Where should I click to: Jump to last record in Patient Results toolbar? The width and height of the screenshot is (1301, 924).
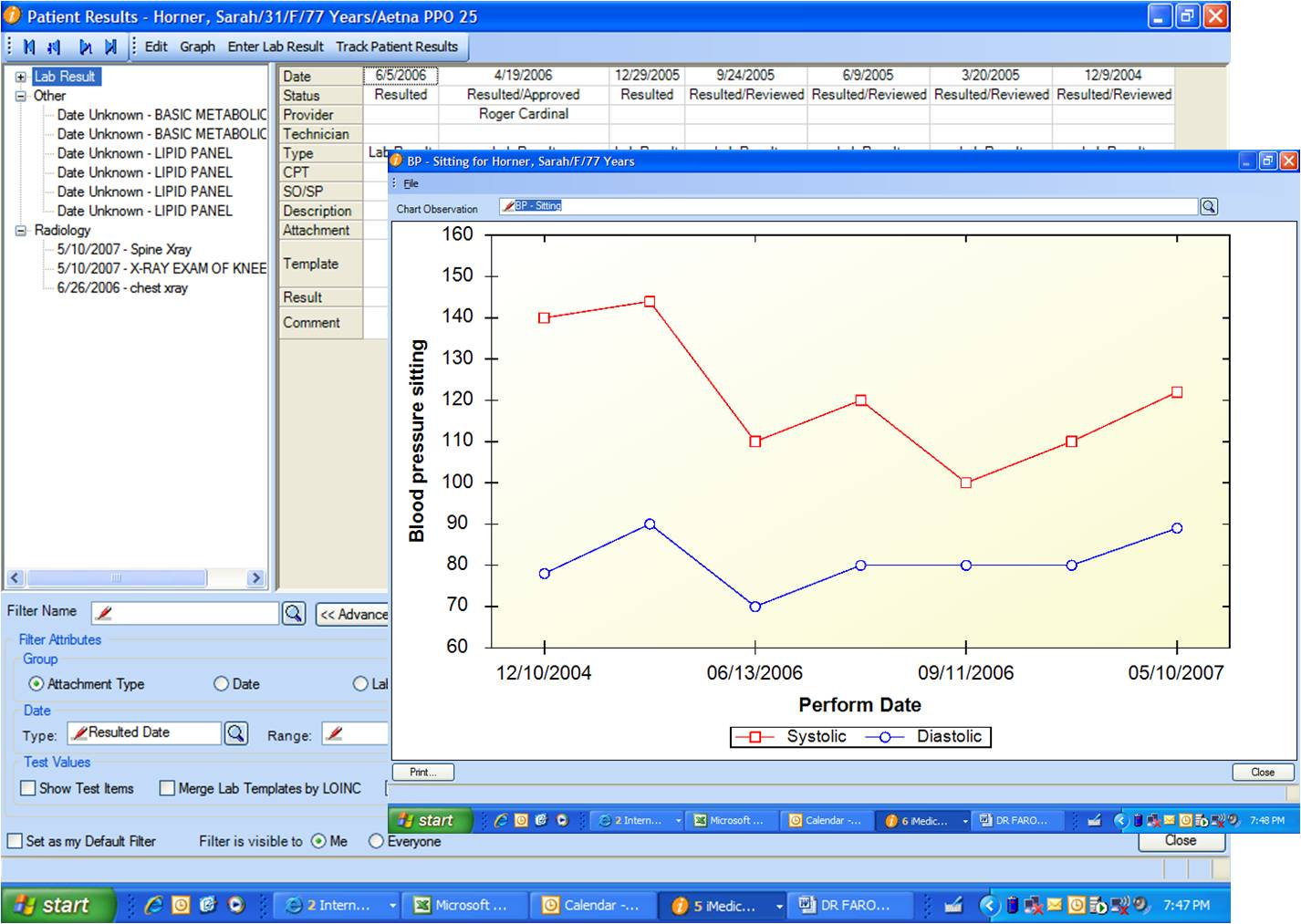pos(110,47)
